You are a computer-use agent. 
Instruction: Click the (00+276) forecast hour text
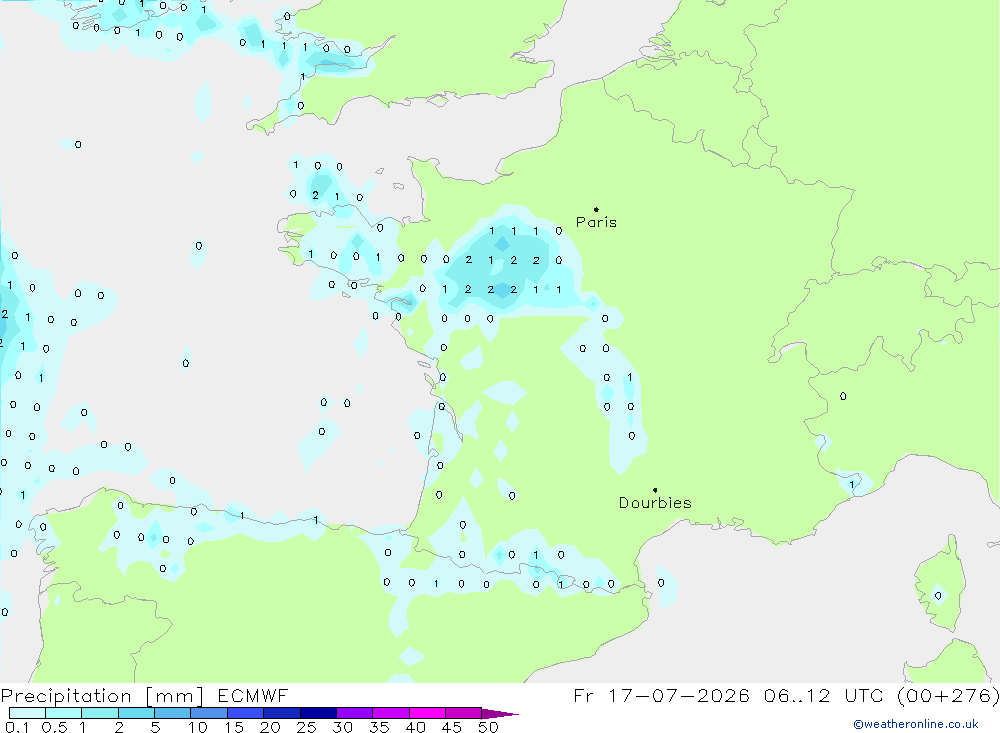click(x=948, y=695)
